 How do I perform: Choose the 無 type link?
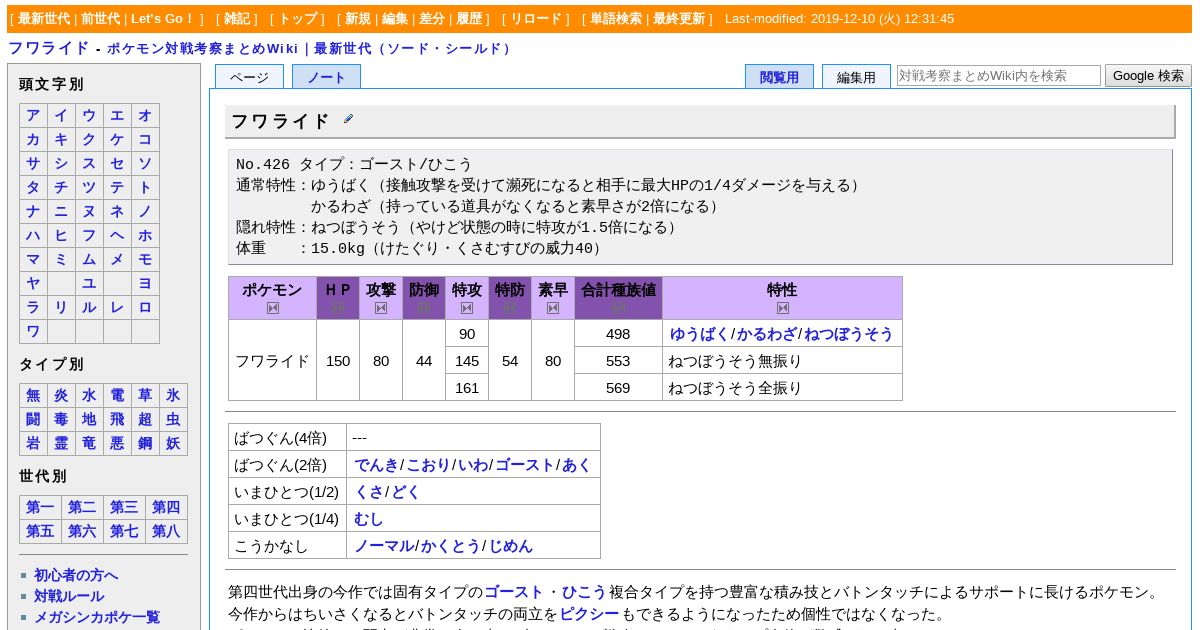(33, 395)
